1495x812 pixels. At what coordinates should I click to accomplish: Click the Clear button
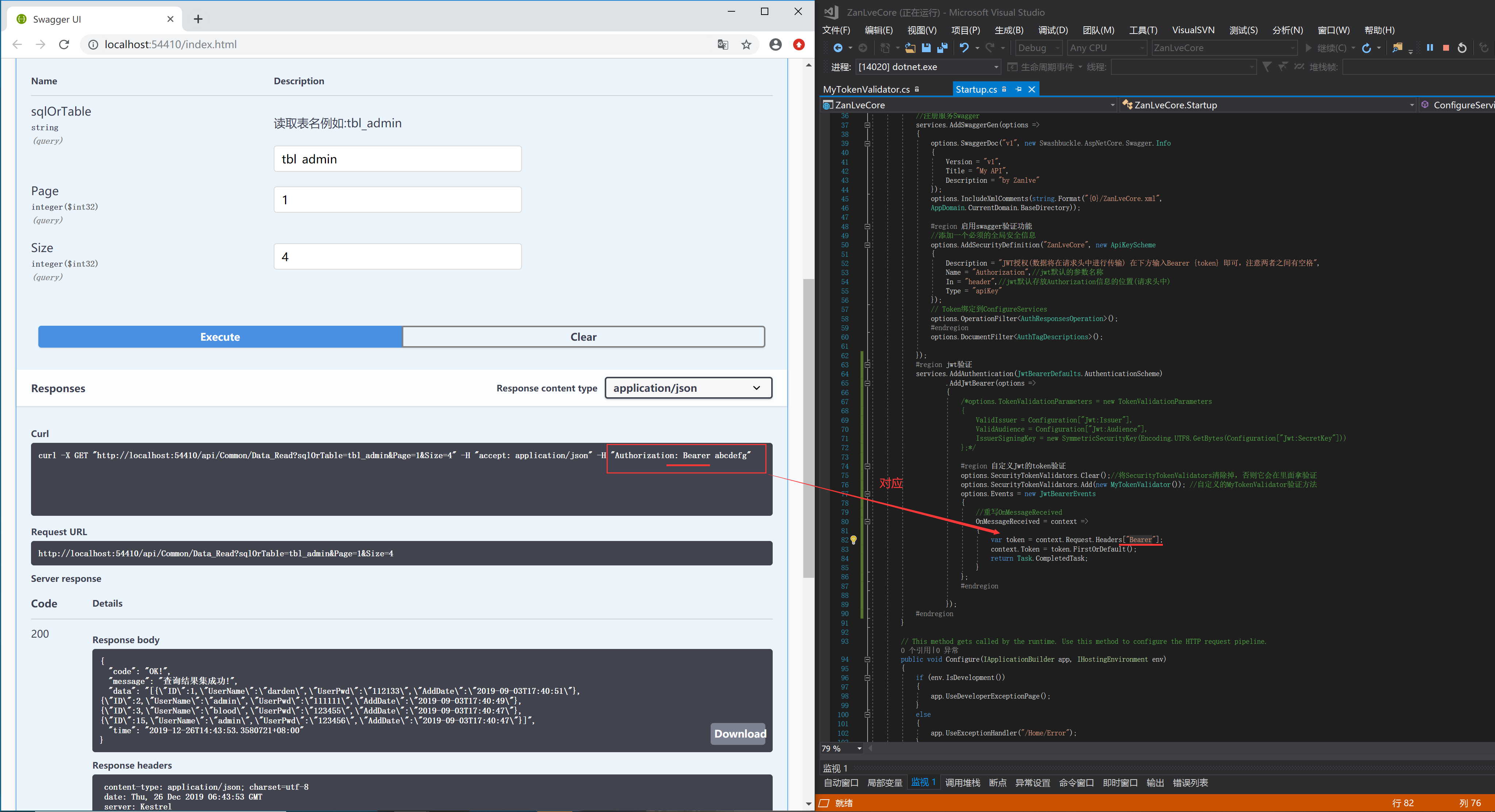(x=583, y=337)
